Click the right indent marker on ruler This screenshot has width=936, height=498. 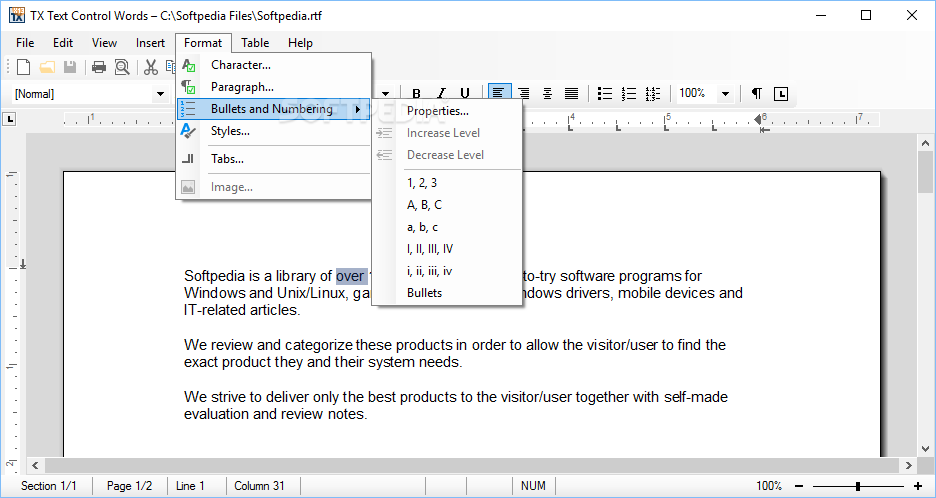[758, 119]
